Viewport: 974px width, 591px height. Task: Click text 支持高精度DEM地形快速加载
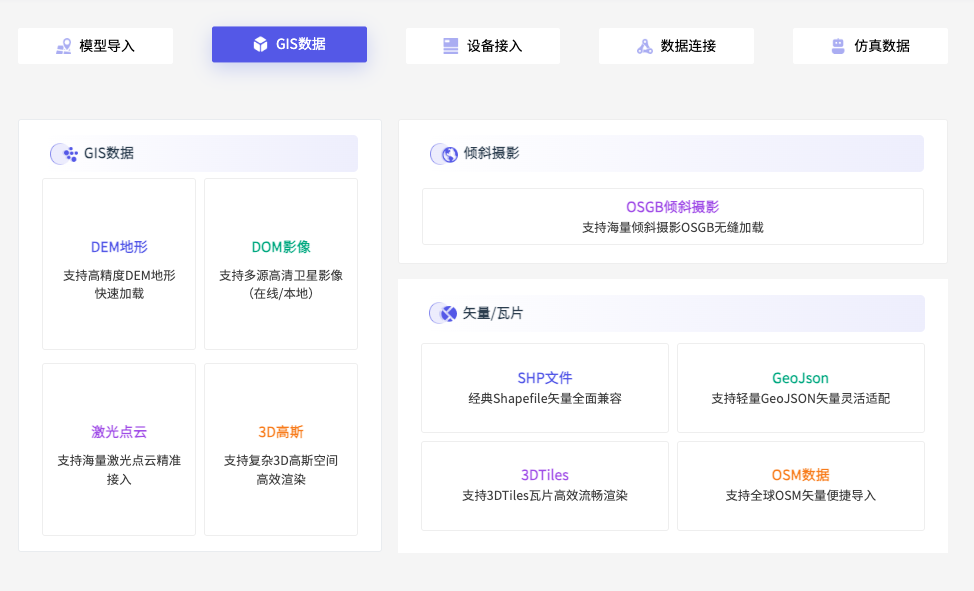(x=119, y=284)
